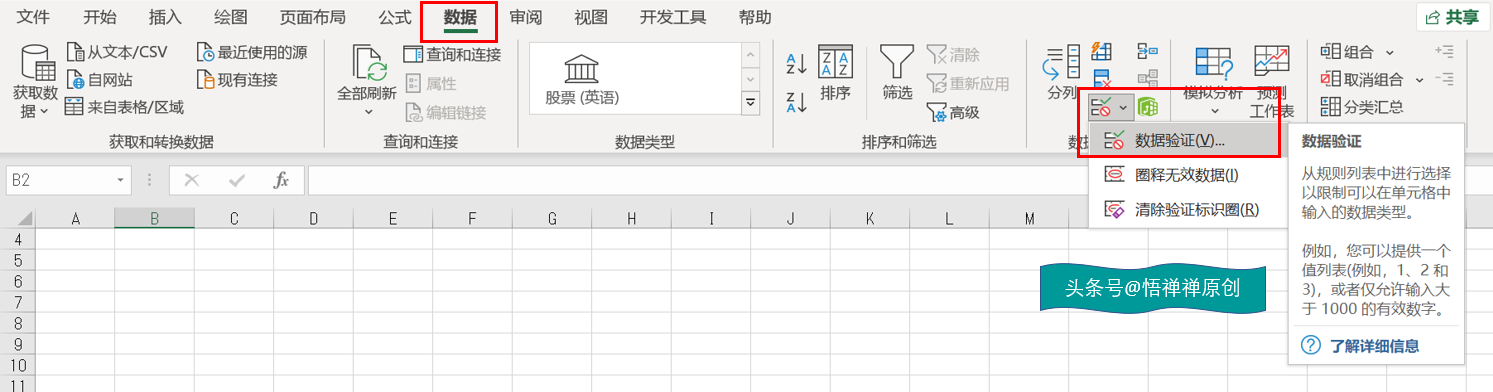Viewport: 1493px width, 392px height.
Task: Switch to the 公式 tab
Action: click(x=394, y=17)
